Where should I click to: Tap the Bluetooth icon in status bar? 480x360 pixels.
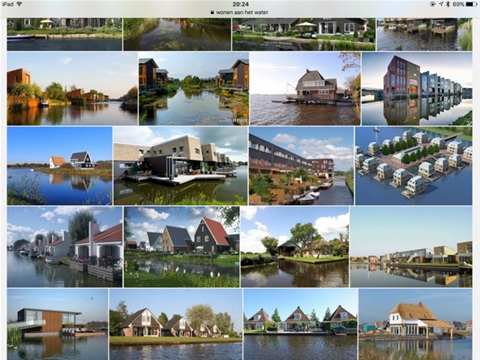[x=448, y=4]
